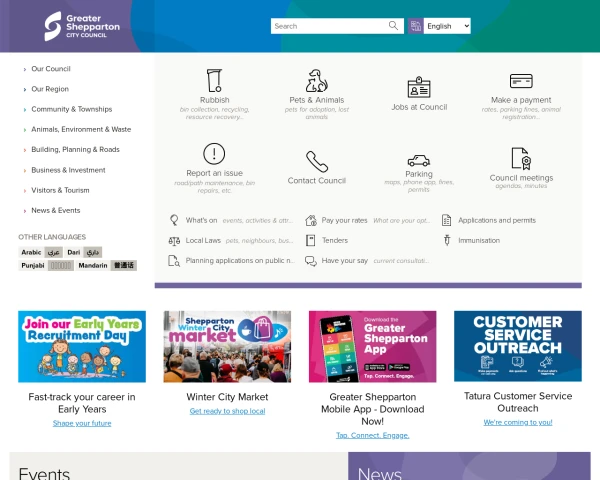This screenshot has width=600, height=480.
Task: Click the Have your say link text
Action: (344, 261)
